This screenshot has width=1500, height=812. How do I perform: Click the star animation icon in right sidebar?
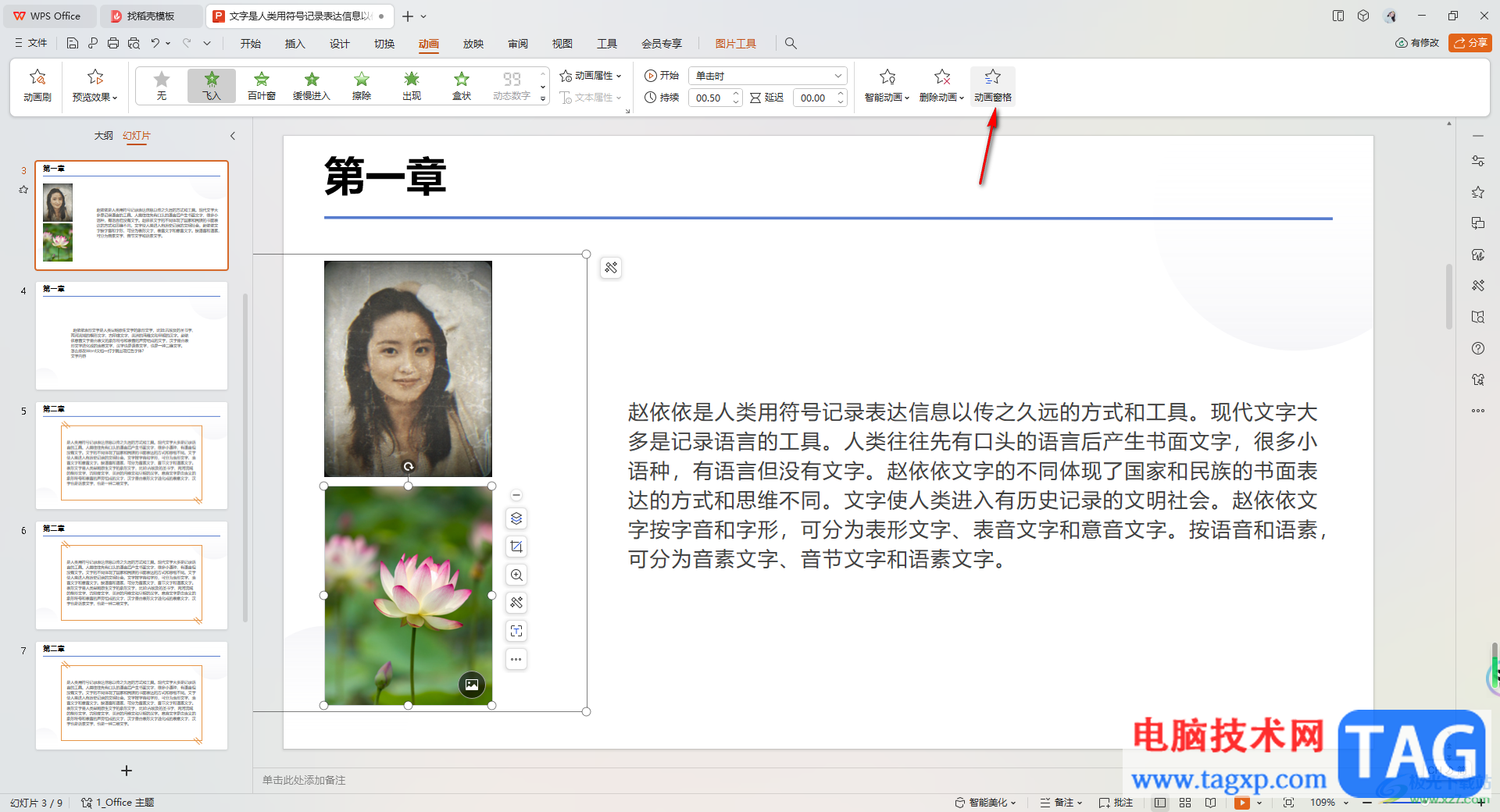tap(1478, 192)
